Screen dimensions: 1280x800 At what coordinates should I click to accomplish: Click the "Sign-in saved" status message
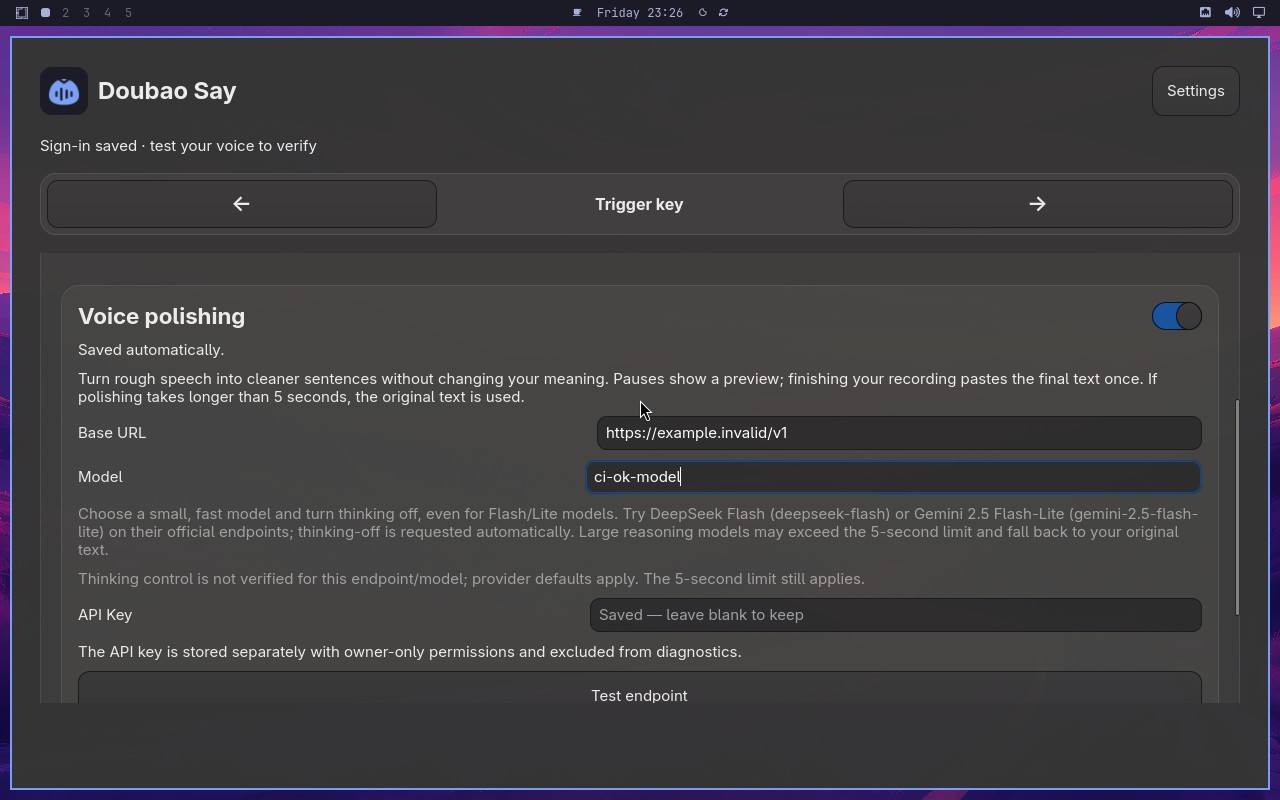coord(178,146)
